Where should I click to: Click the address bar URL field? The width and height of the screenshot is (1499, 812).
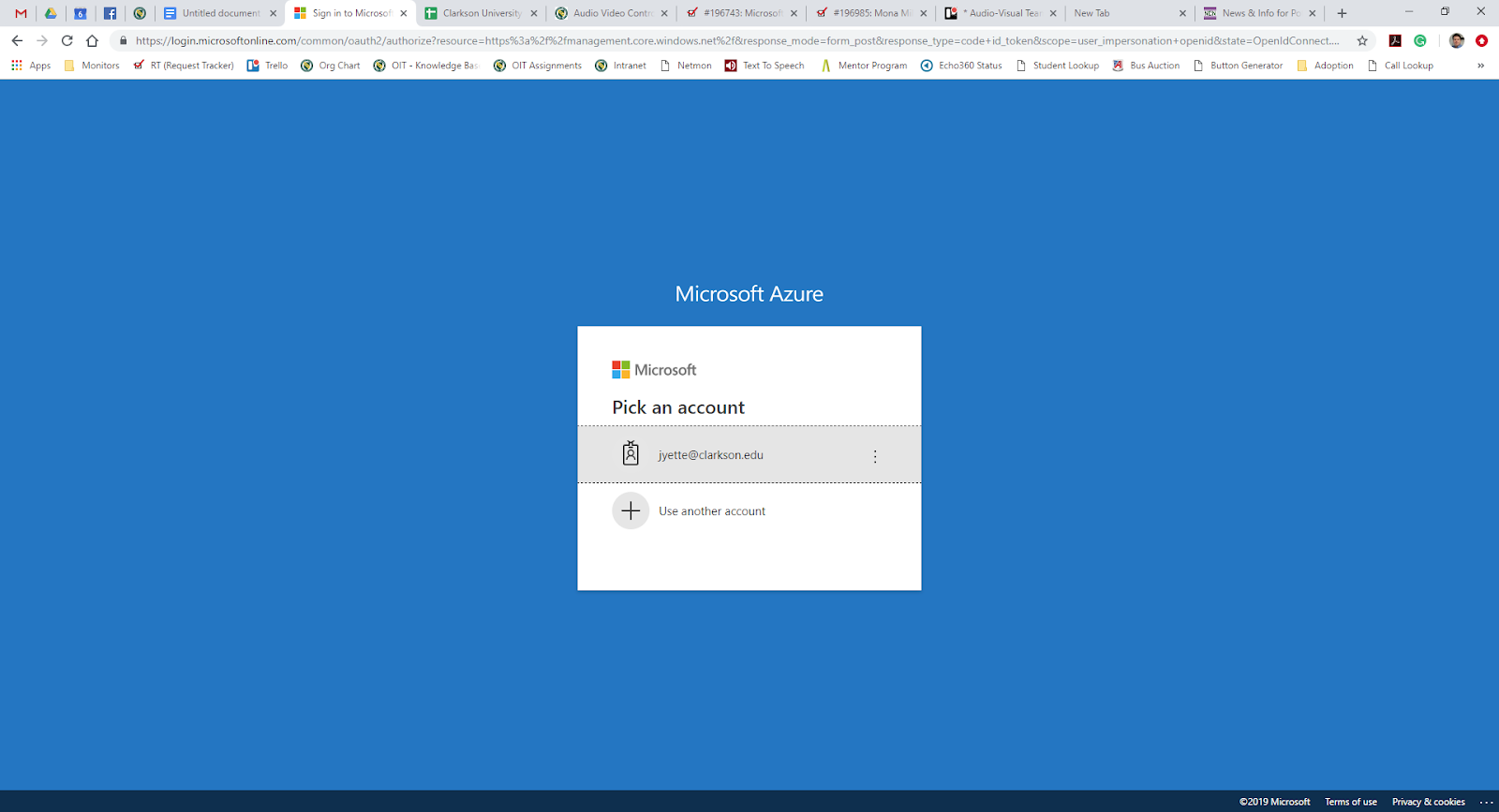point(736,40)
